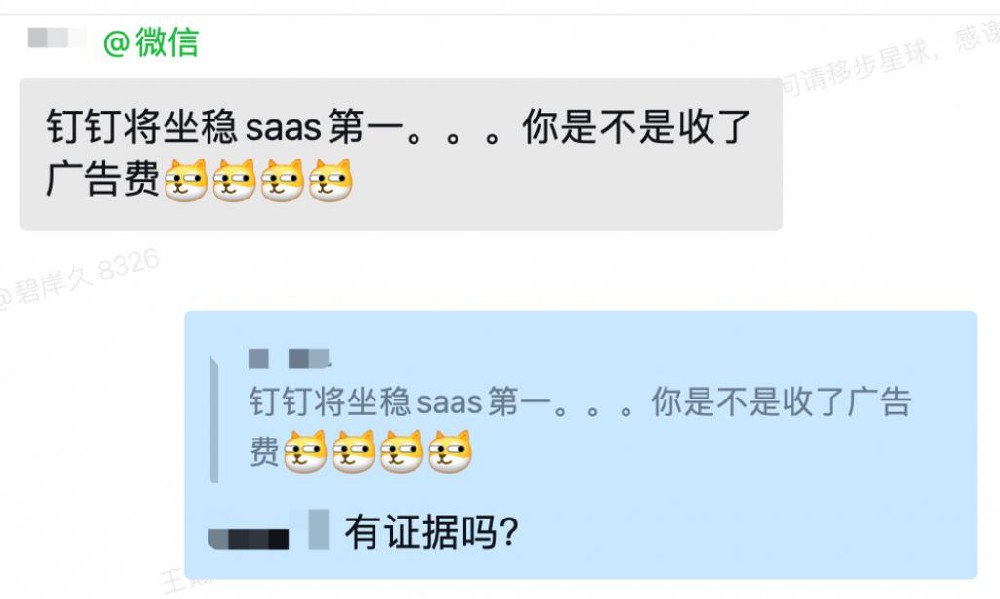Select last doge emoji in gray message

point(330,181)
